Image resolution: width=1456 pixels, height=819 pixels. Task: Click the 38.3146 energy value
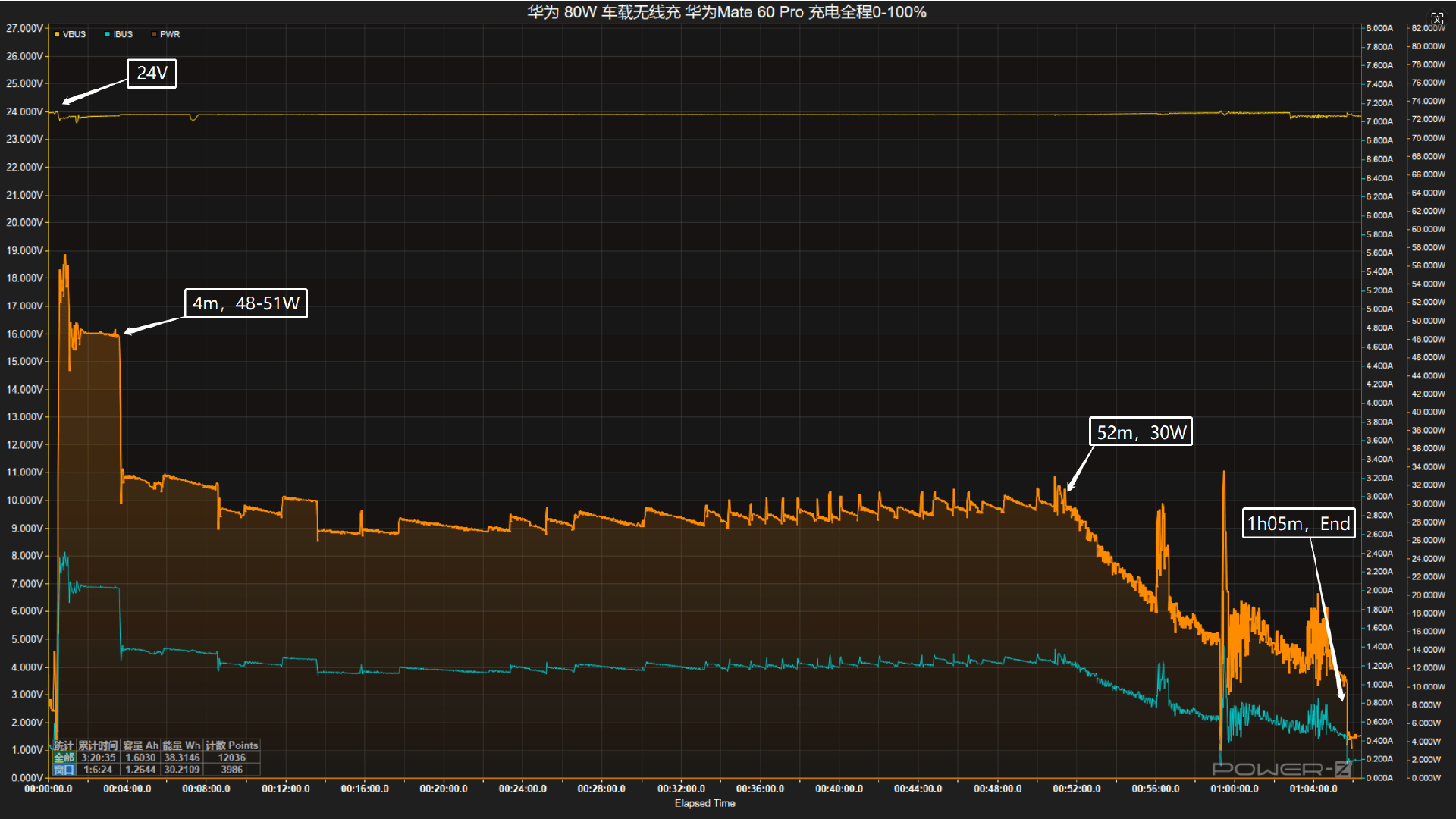pos(182,758)
